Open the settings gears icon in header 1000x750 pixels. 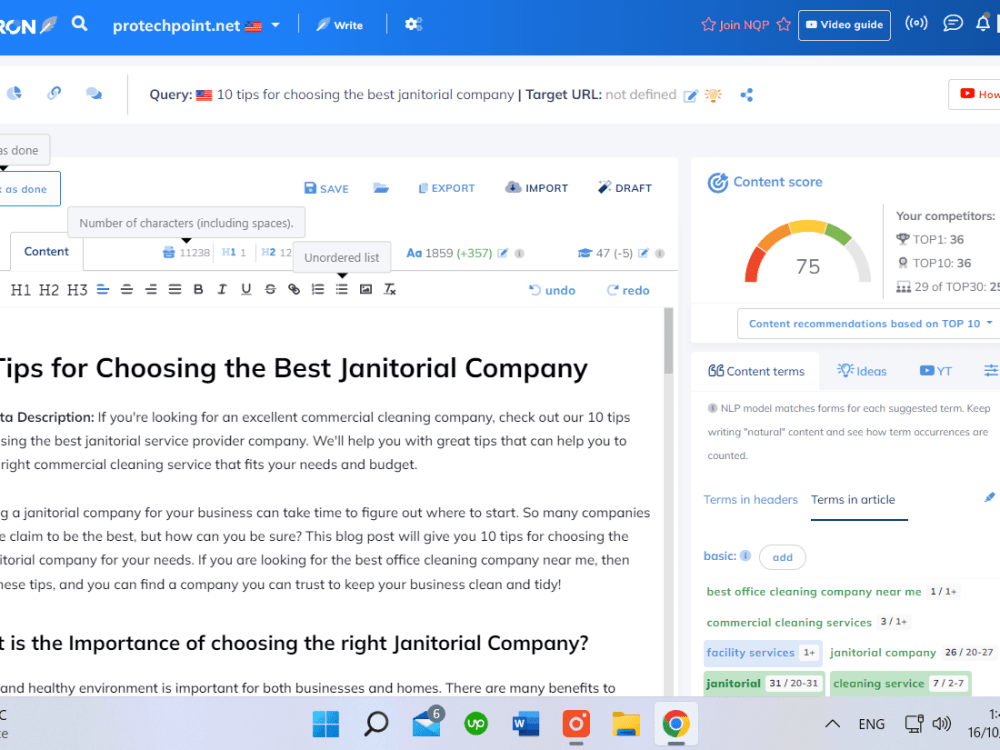pyautogui.click(x=413, y=24)
